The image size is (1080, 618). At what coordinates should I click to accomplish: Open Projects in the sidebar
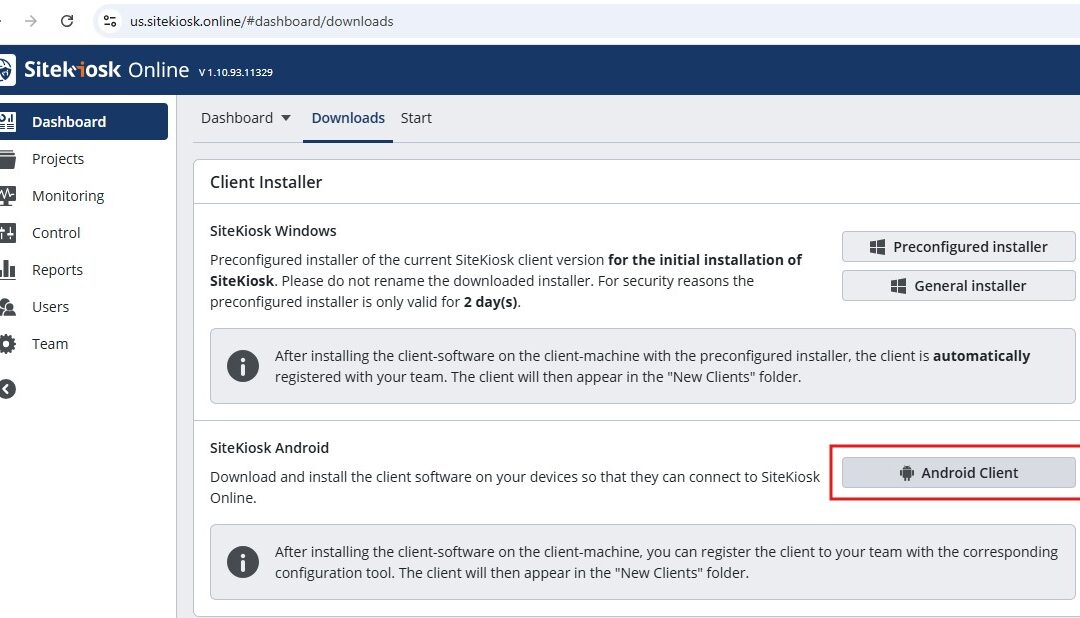click(x=58, y=158)
